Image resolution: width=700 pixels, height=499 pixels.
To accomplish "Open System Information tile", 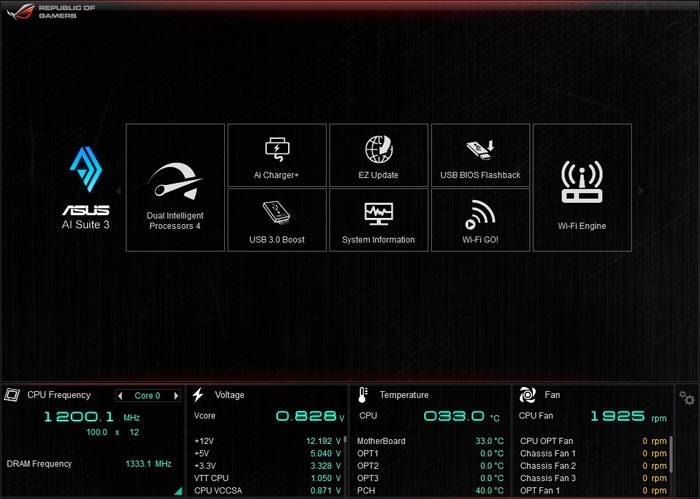I will pyautogui.click(x=378, y=220).
